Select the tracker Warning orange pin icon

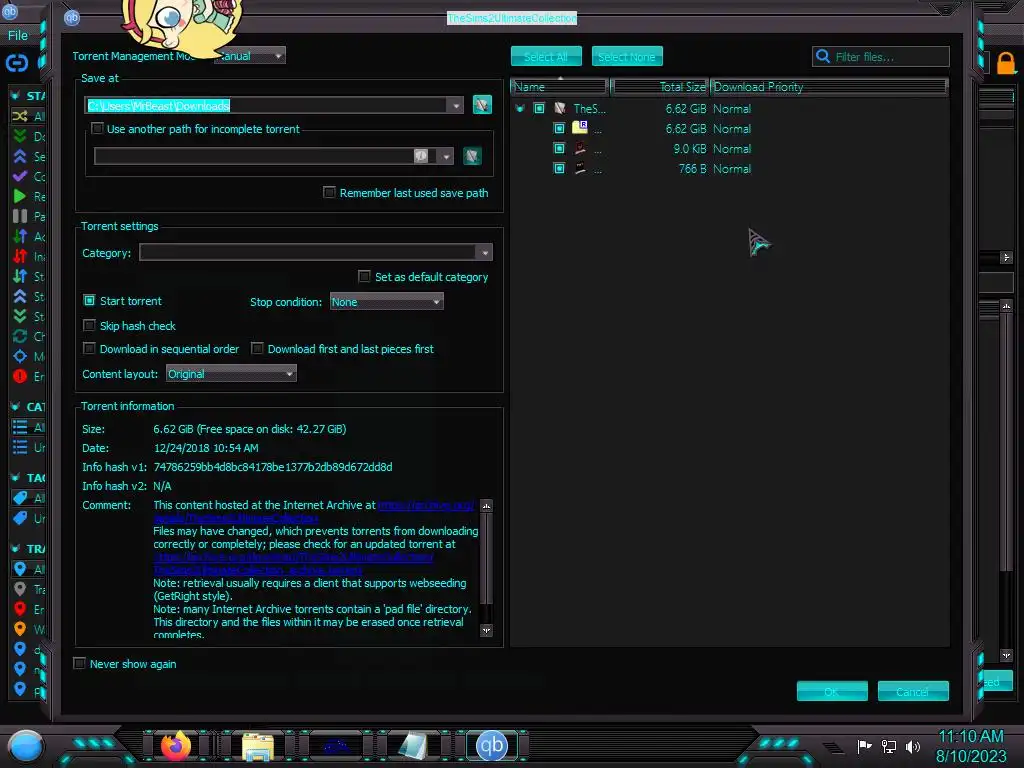20,629
